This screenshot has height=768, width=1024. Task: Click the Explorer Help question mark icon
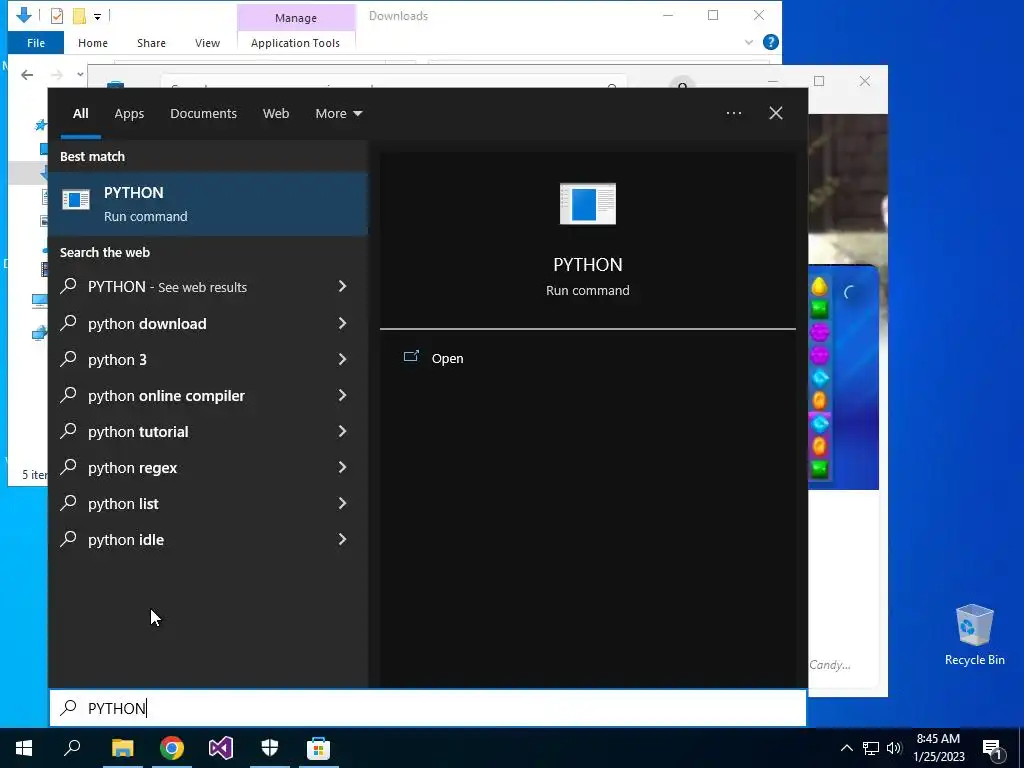pyautogui.click(x=771, y=42)
